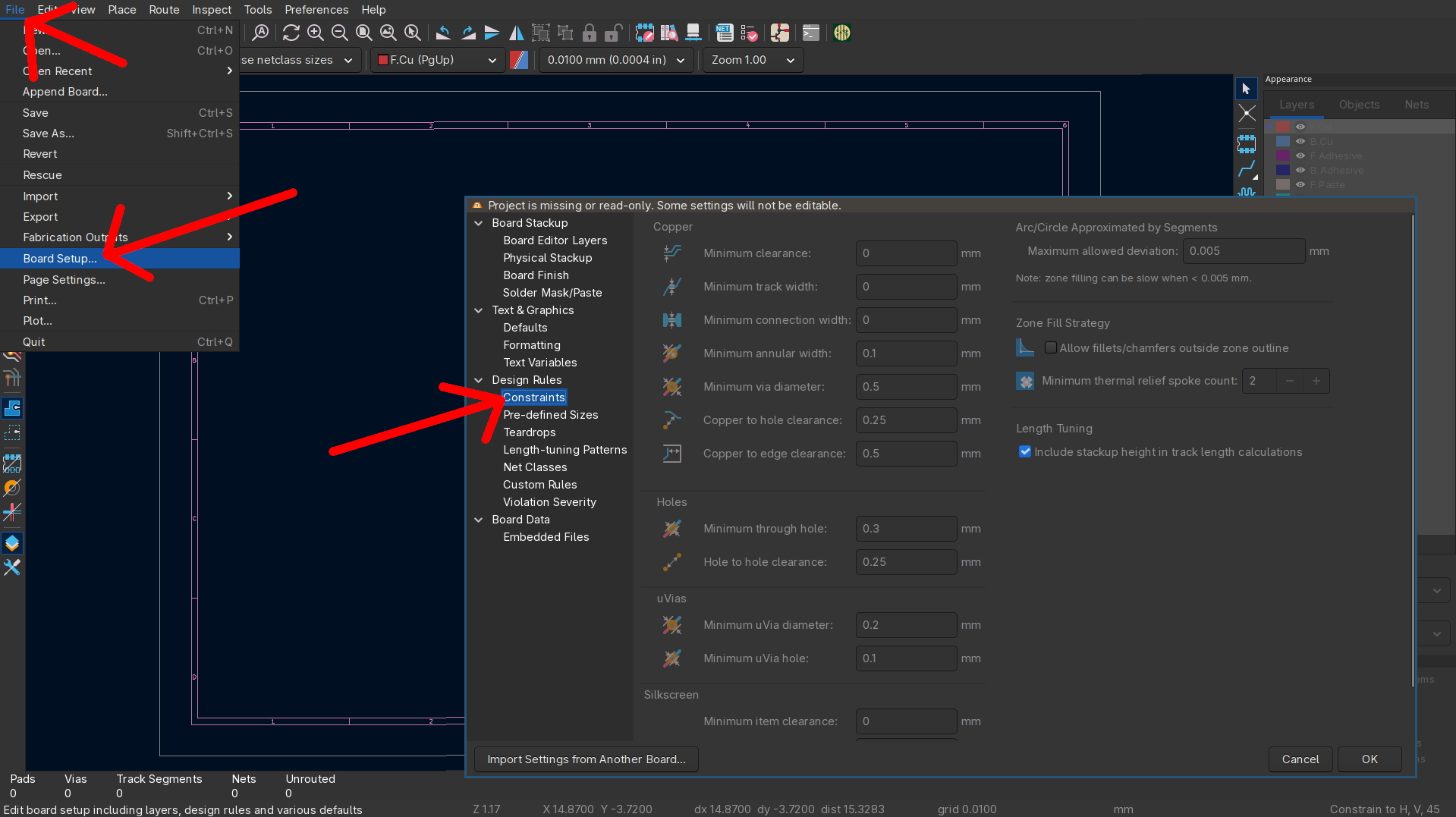
Task: Click the Lock items padlock icon
Action: point(589,33)
